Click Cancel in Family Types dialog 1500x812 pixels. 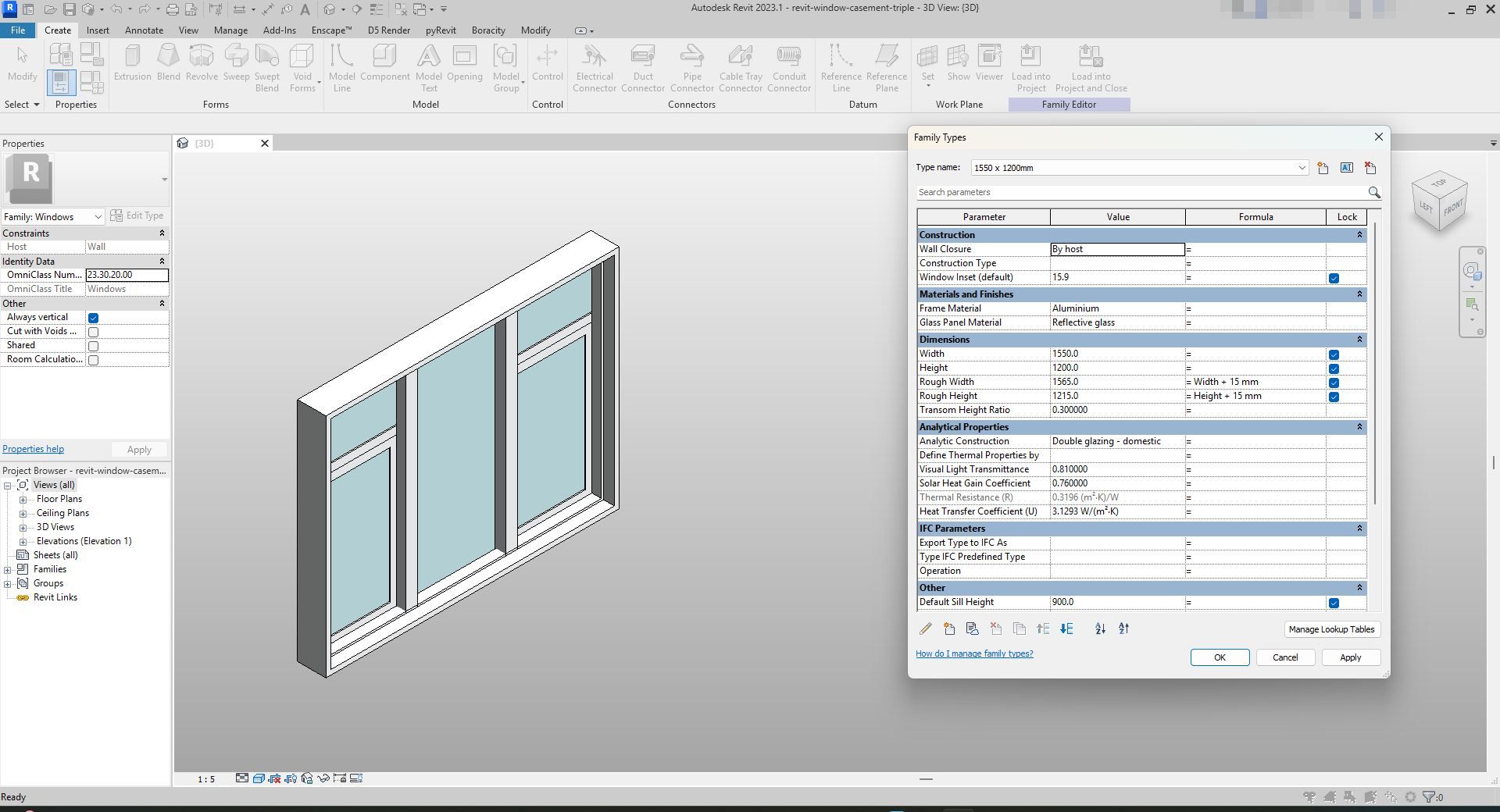pos(1285,657)
